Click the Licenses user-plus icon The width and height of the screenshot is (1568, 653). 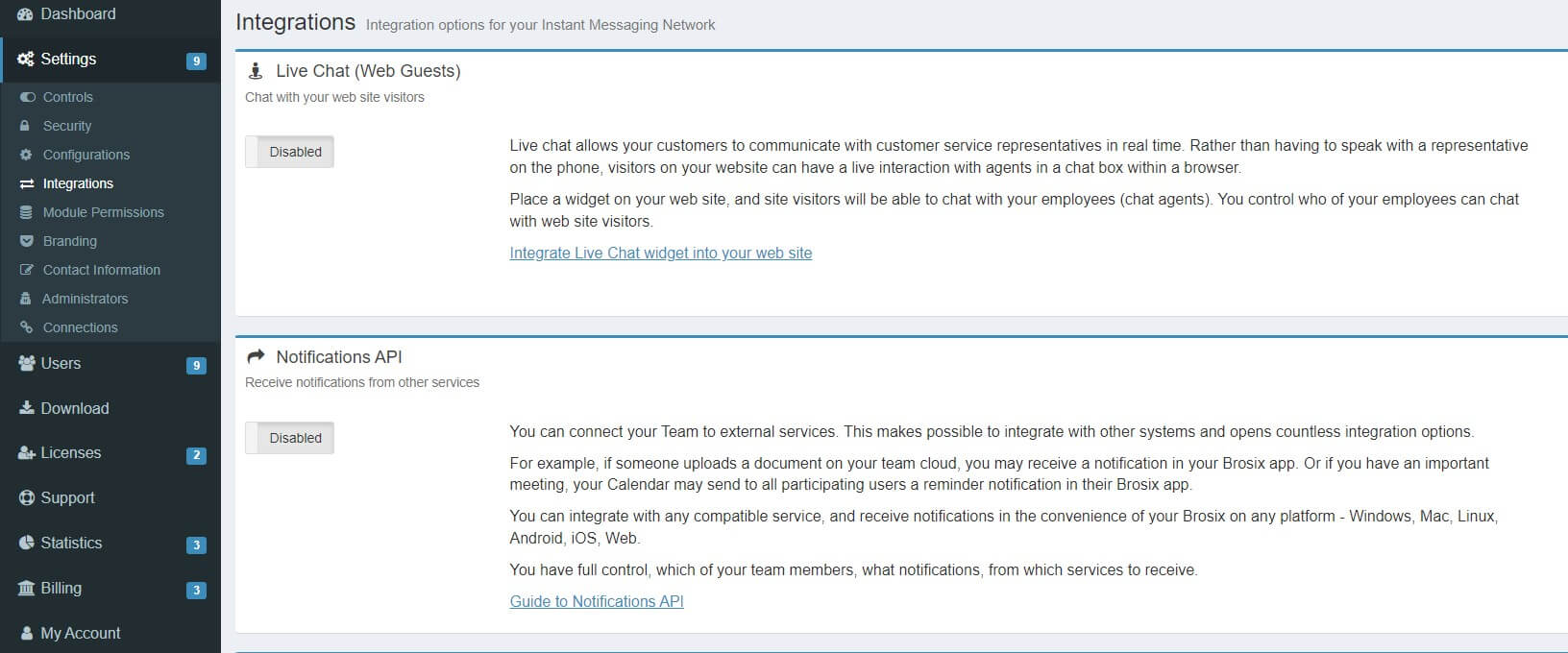26,453
